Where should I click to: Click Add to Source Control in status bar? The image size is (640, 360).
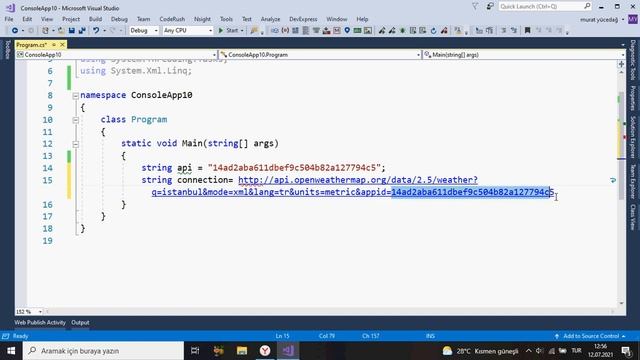591,336
